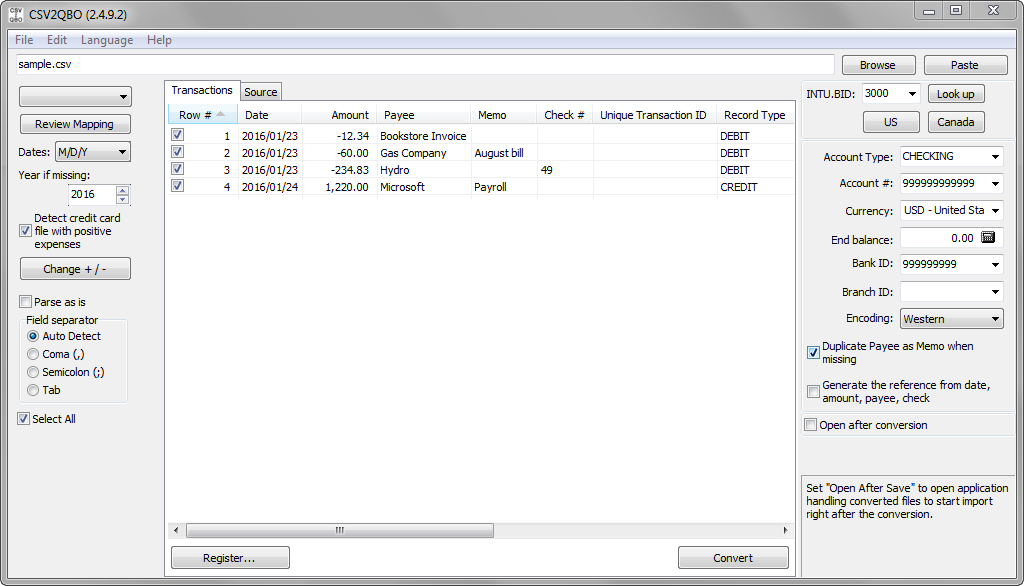Image resolution: width=1024 pixels, height=586 pixels.
Task: Sort by the Record Type column header
Action: point(755,115)
